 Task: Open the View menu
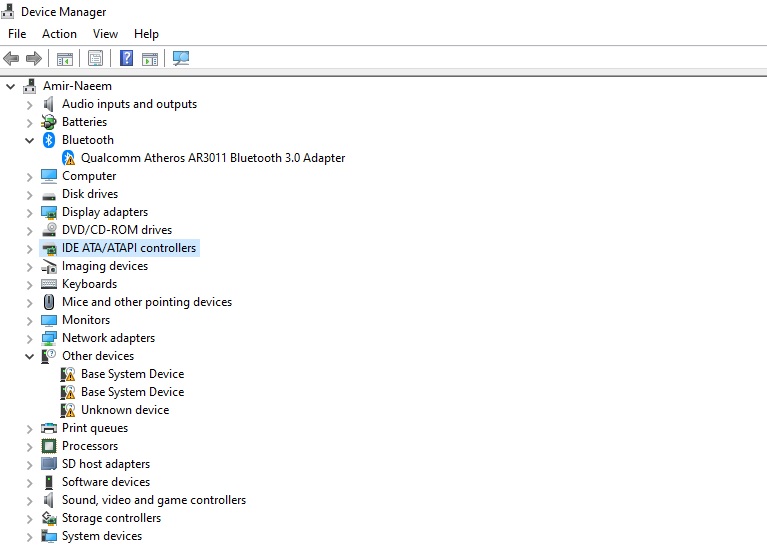[x=105, y=34]
